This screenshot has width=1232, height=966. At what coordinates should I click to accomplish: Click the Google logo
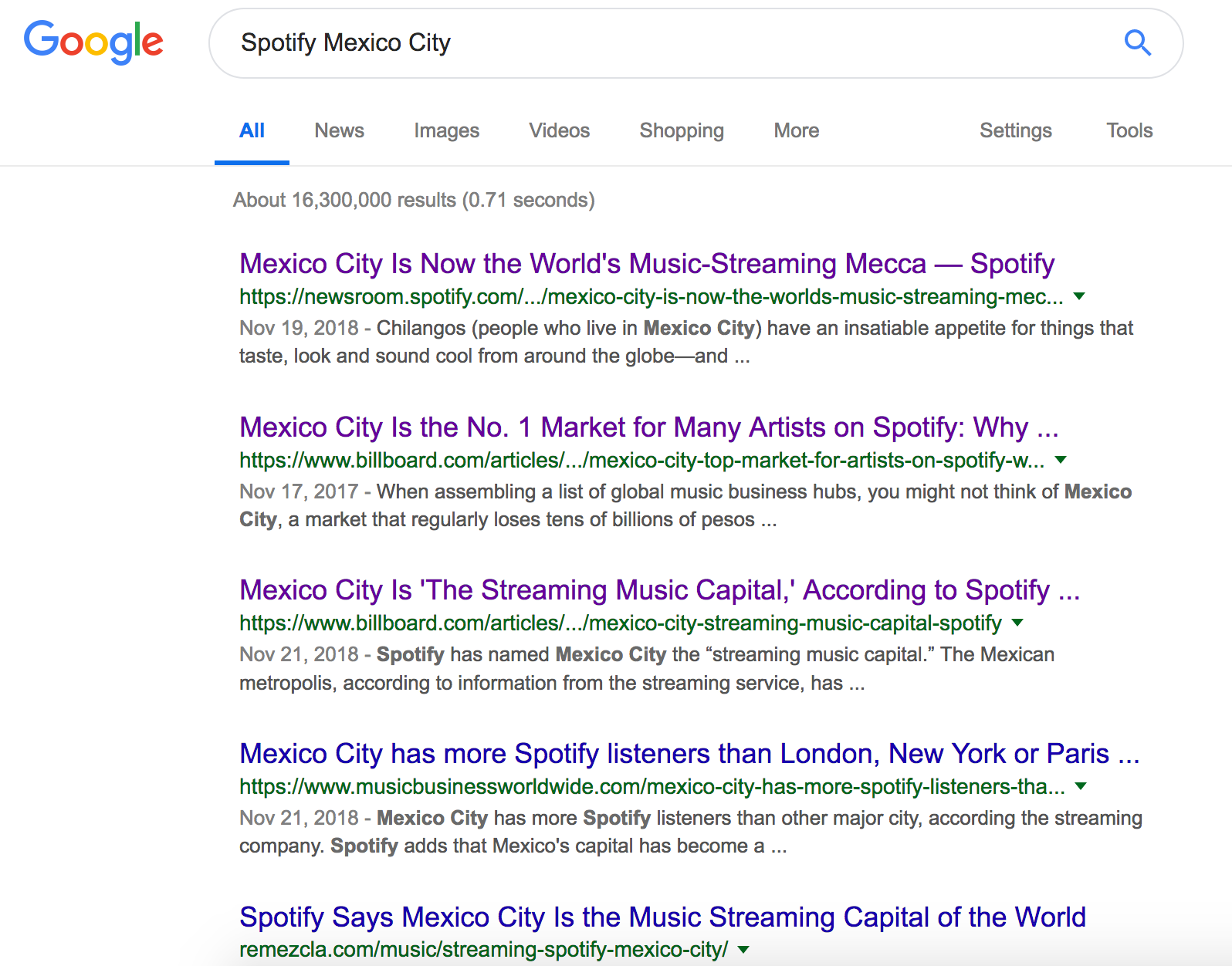click(x=93, y=42)
